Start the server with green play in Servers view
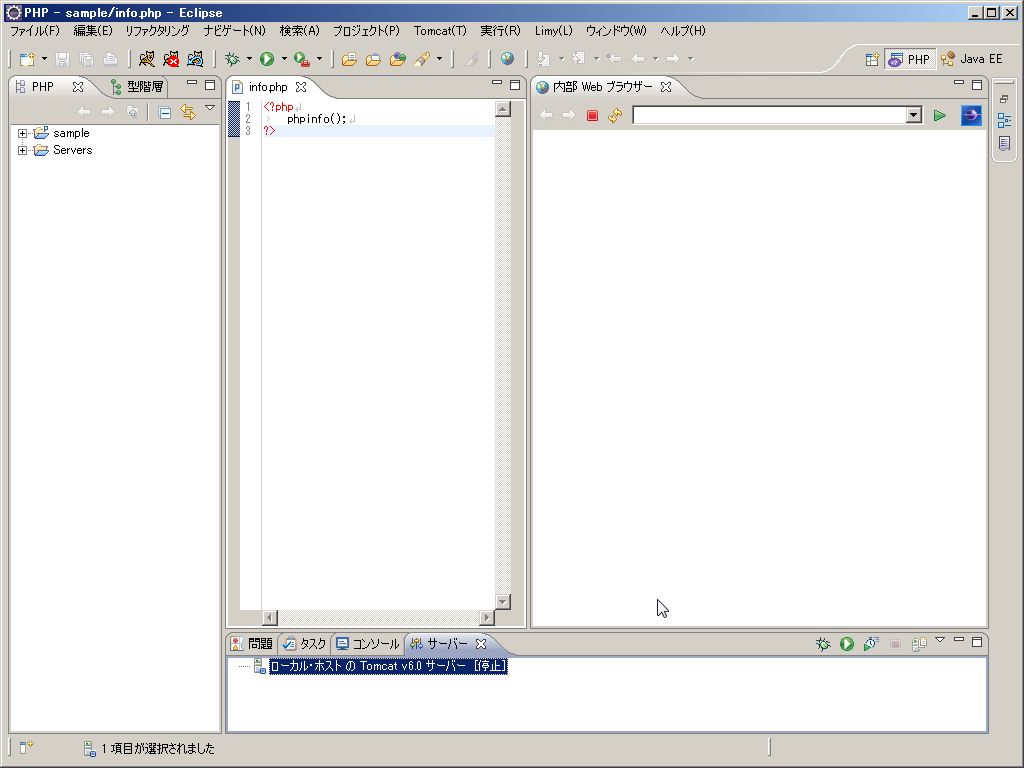The image size is (1024, 768). click(x=847, y=644)
